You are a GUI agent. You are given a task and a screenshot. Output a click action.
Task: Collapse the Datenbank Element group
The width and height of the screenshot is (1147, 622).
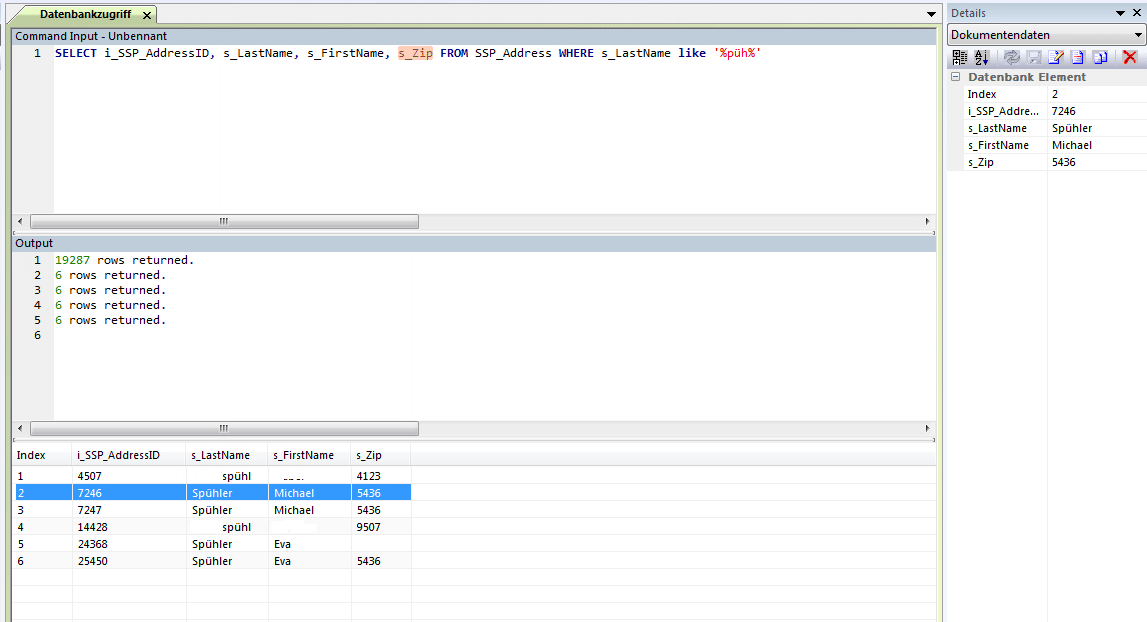[x=956, y=77]
